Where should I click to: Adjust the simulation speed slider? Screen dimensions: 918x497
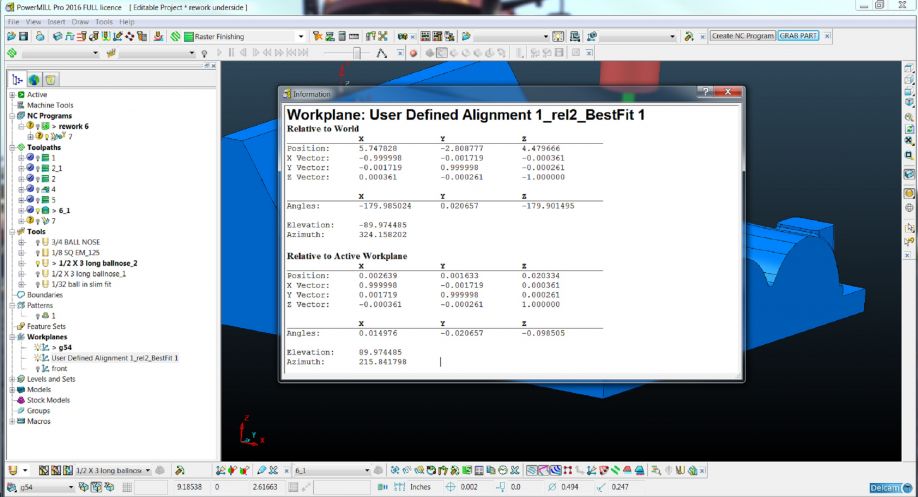(356, 53)
